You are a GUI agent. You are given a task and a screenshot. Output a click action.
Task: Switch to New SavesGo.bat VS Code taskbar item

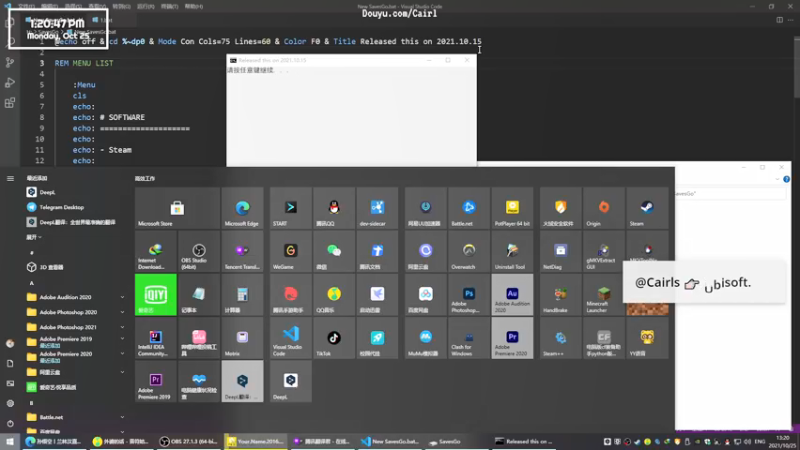pos(390,442)
